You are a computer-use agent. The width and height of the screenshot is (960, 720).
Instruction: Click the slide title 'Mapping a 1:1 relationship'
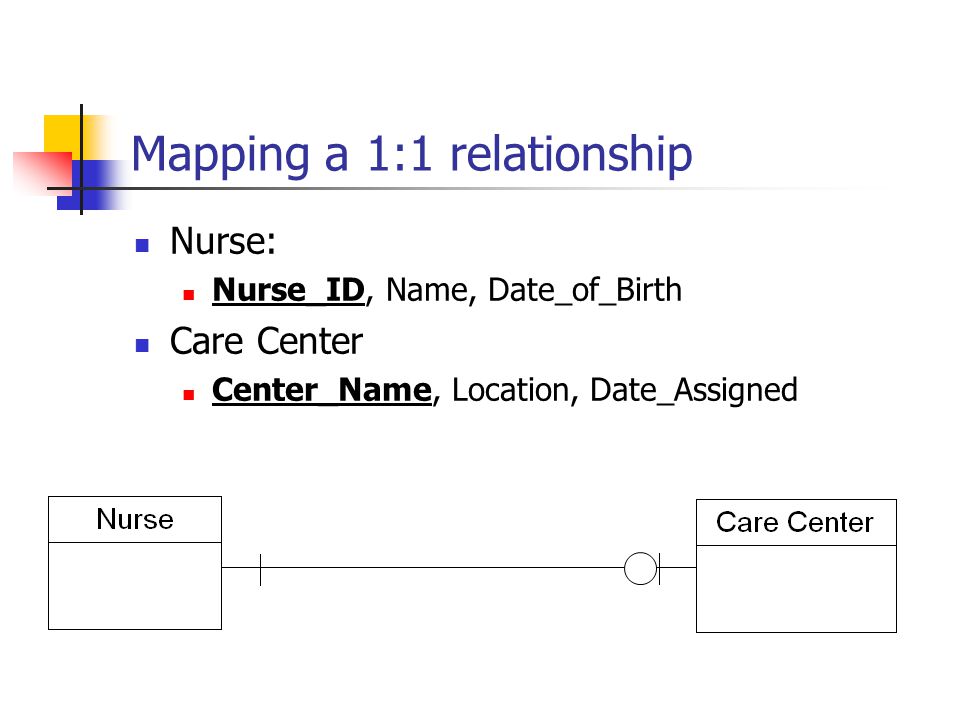[411, 154]
